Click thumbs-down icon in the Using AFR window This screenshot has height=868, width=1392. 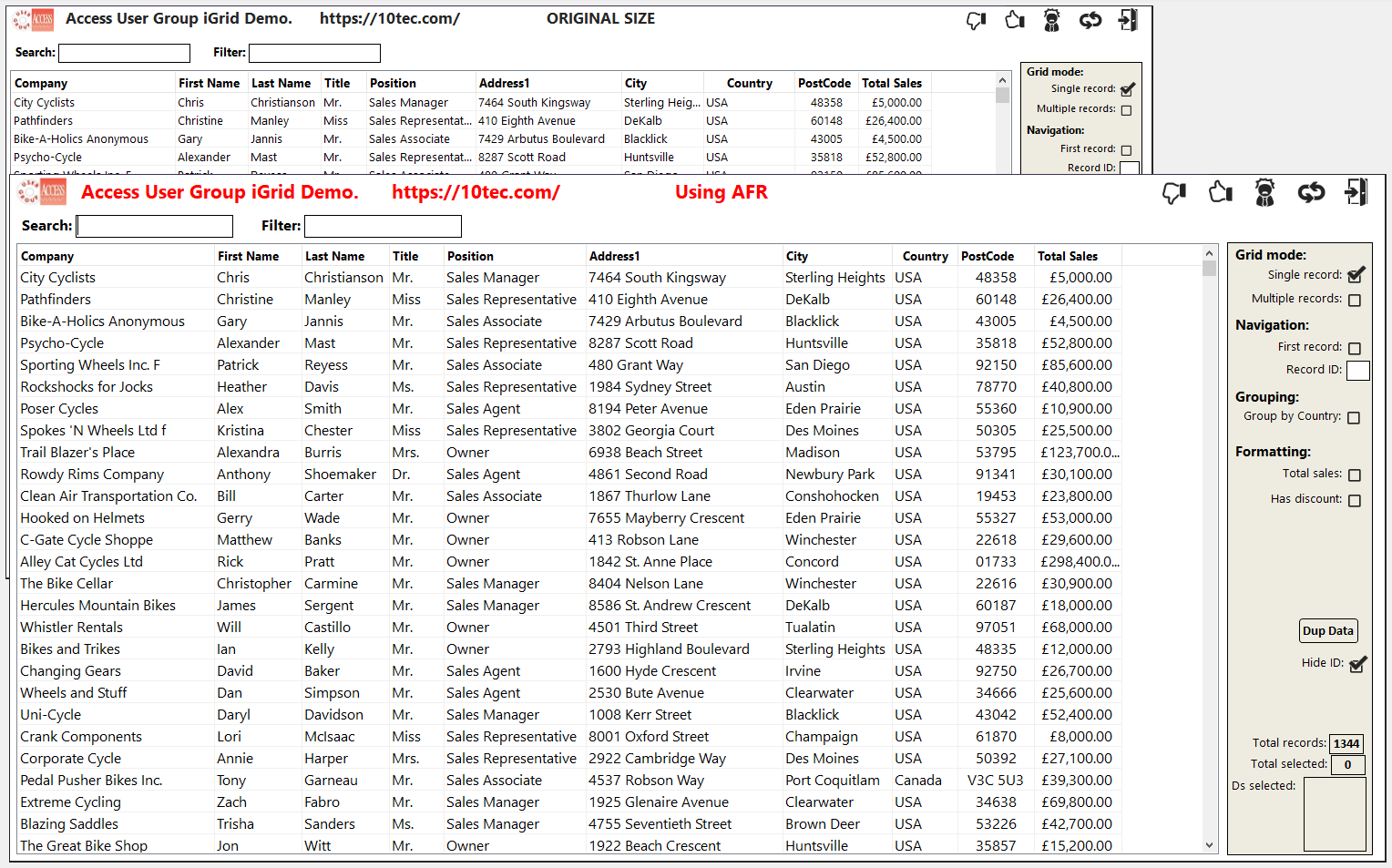(x=1174, y=192)
